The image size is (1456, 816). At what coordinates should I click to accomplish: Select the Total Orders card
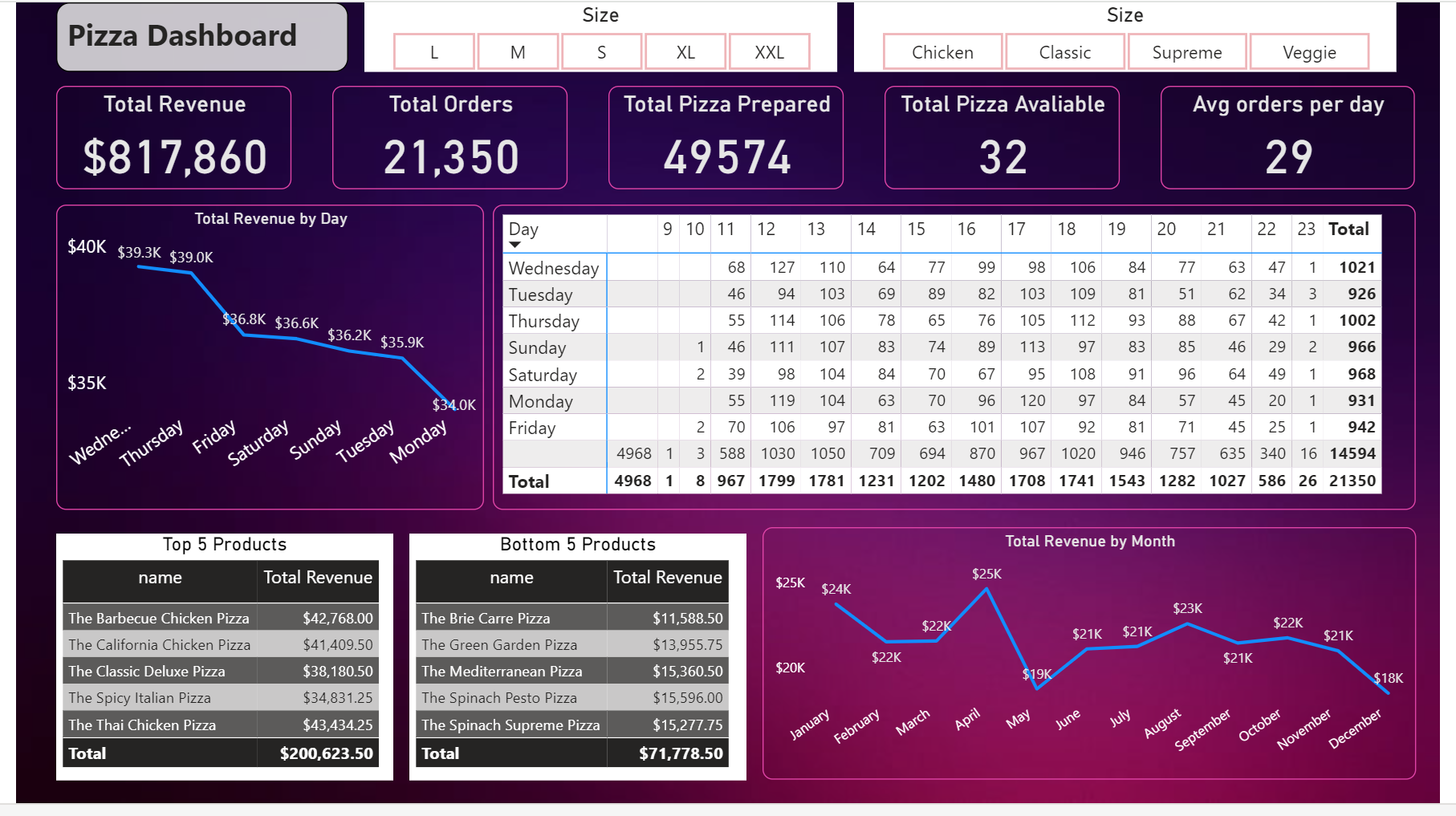tap(449, 137)
